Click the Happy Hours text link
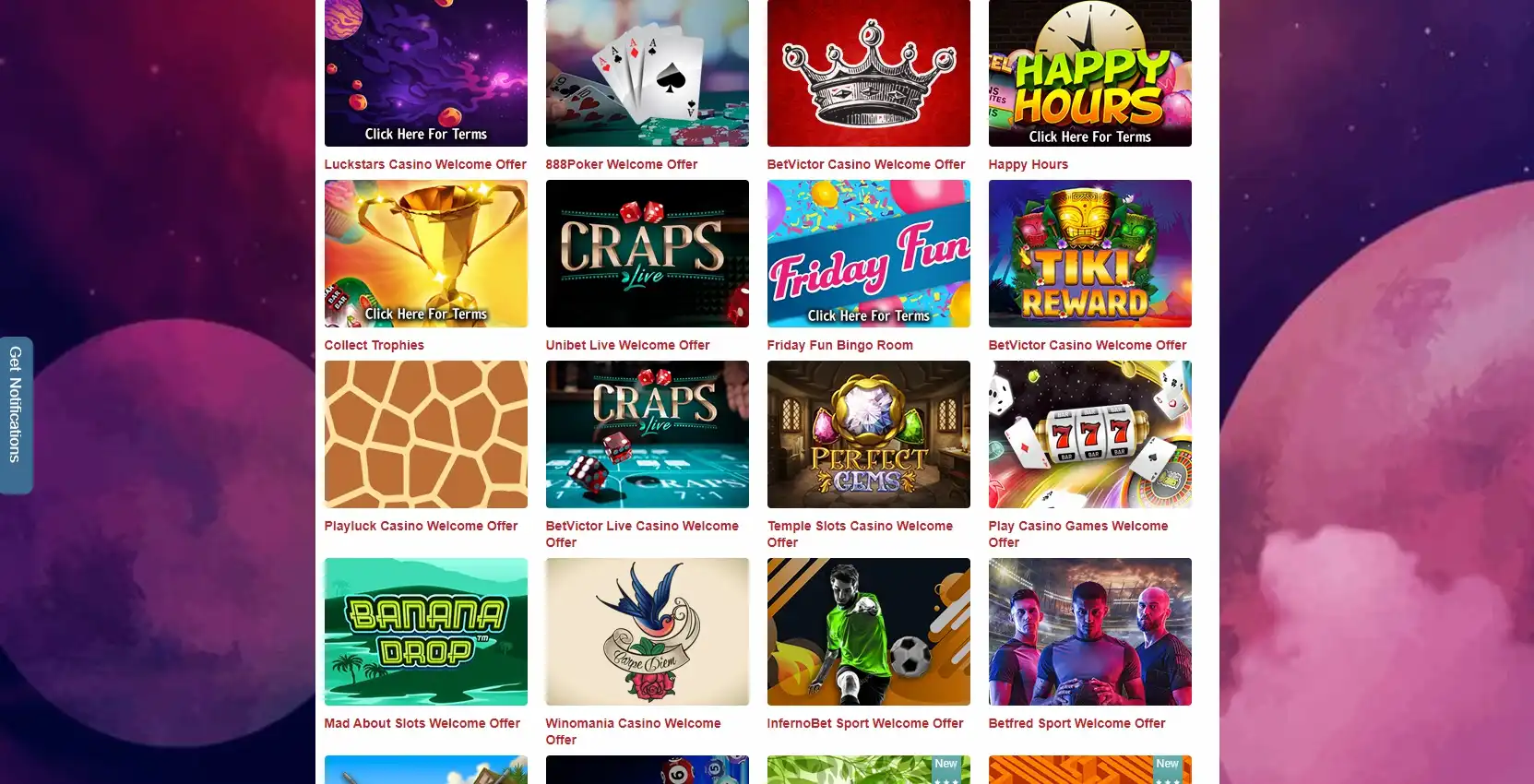 click(x=1028, y=164)
